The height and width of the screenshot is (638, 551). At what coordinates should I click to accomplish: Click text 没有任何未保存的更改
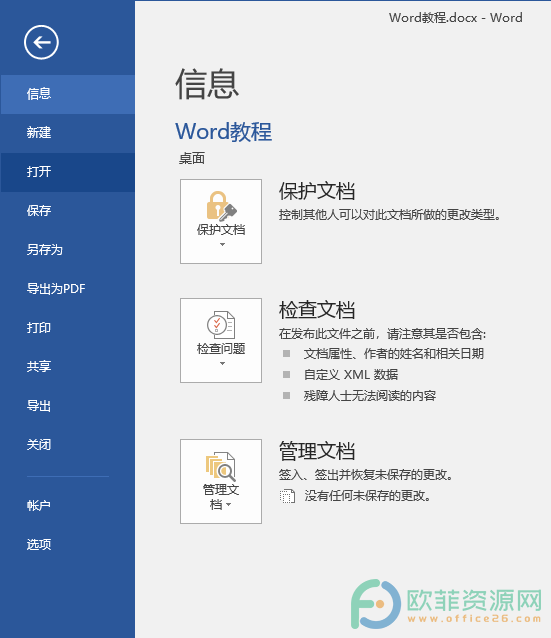point(367,496)
